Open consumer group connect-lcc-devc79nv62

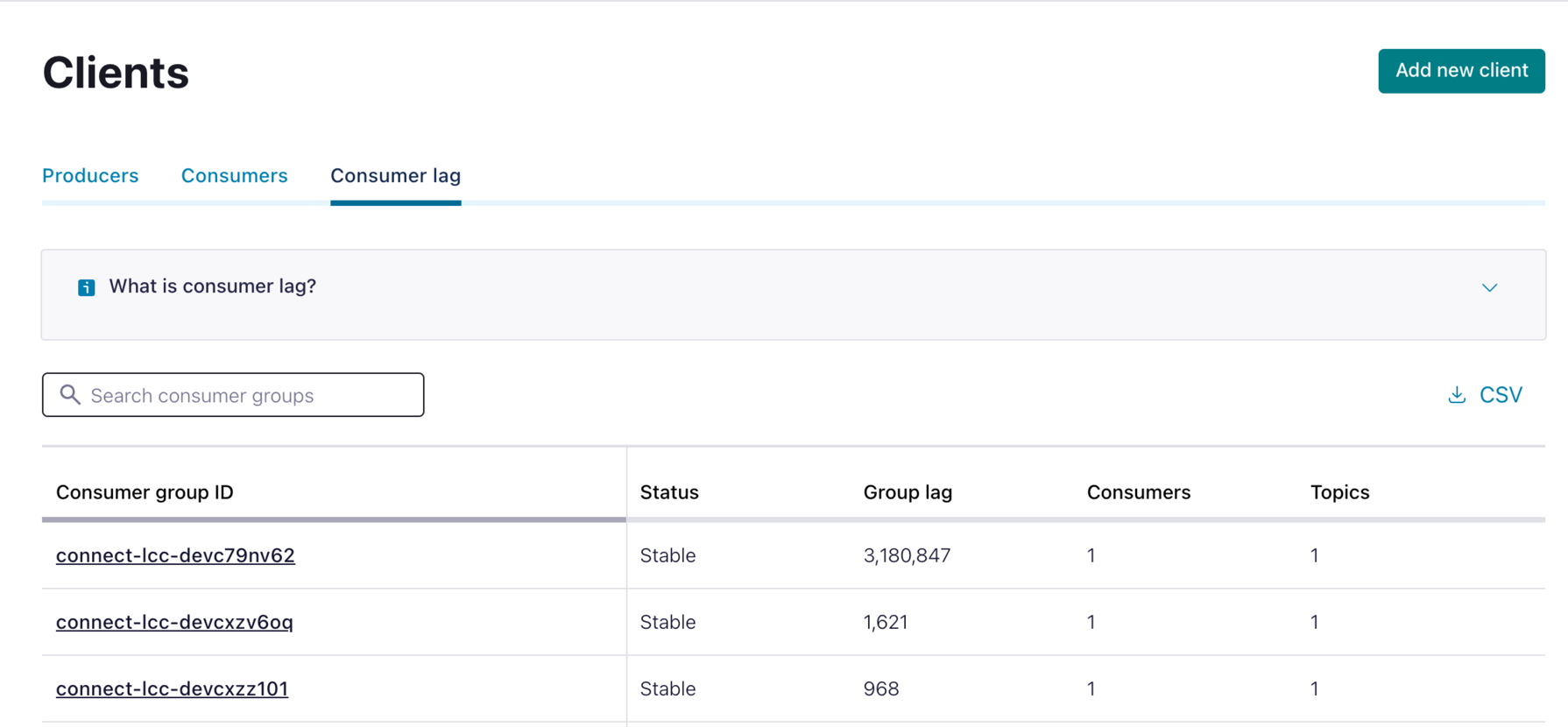coord(175,555)
